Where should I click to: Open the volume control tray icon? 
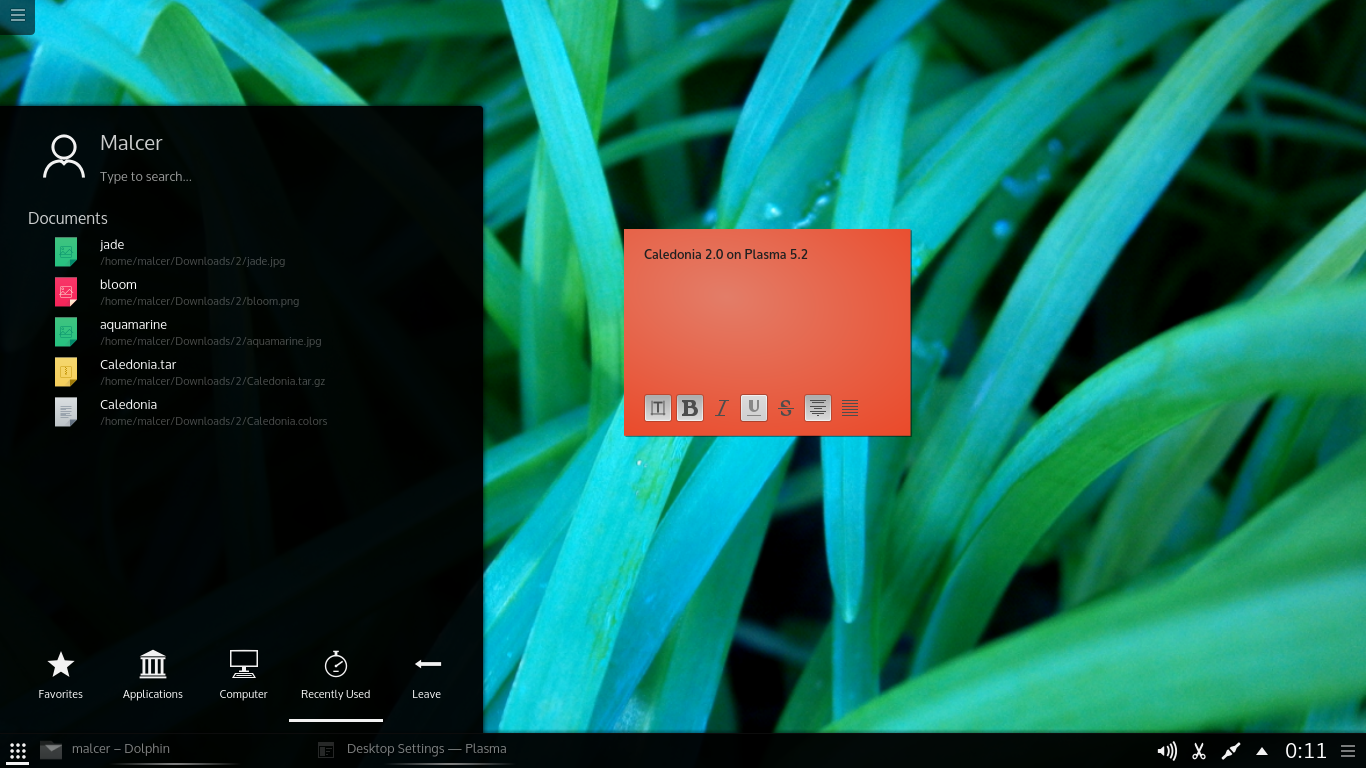pos(1166,751)
